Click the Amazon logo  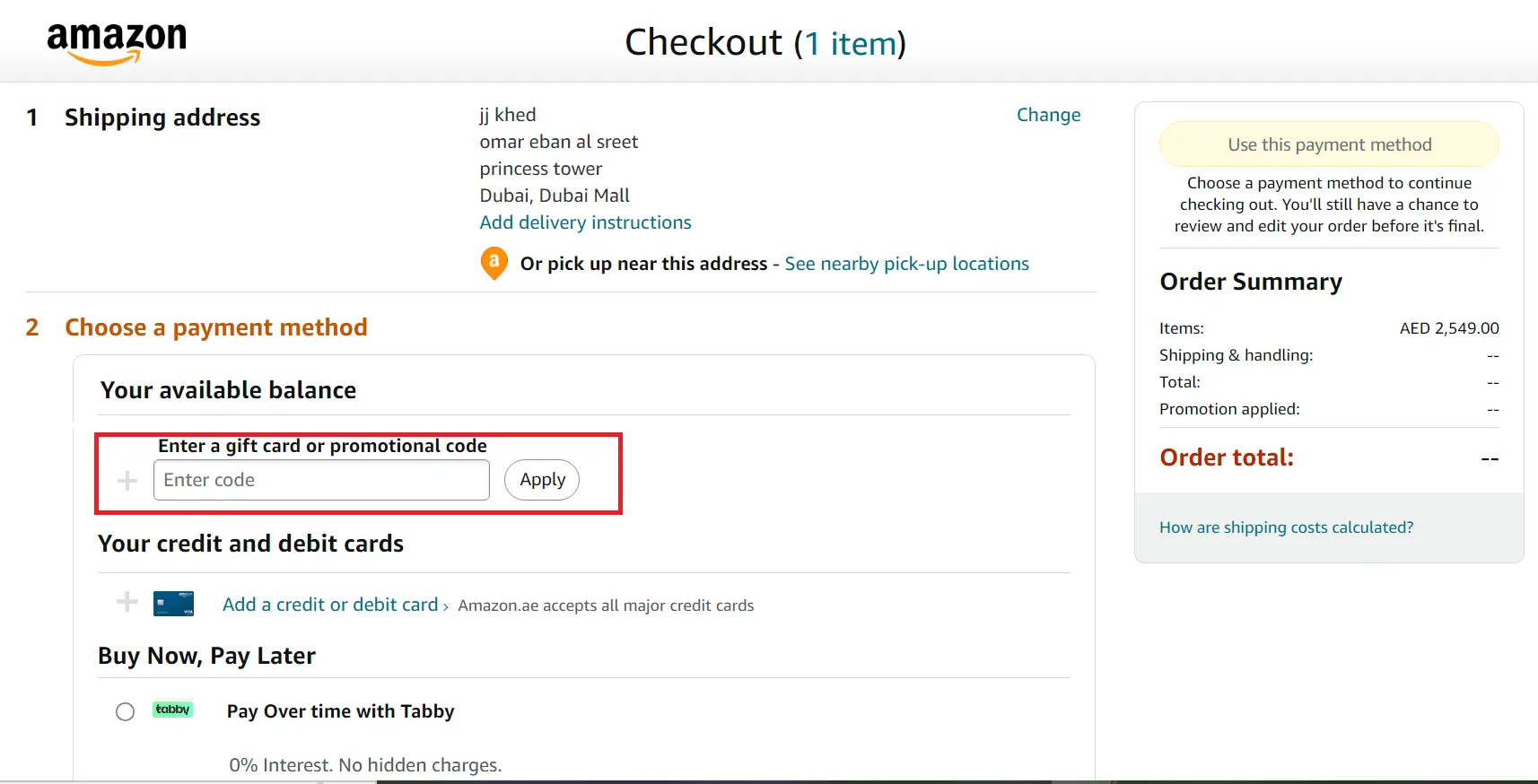(117, 43)
